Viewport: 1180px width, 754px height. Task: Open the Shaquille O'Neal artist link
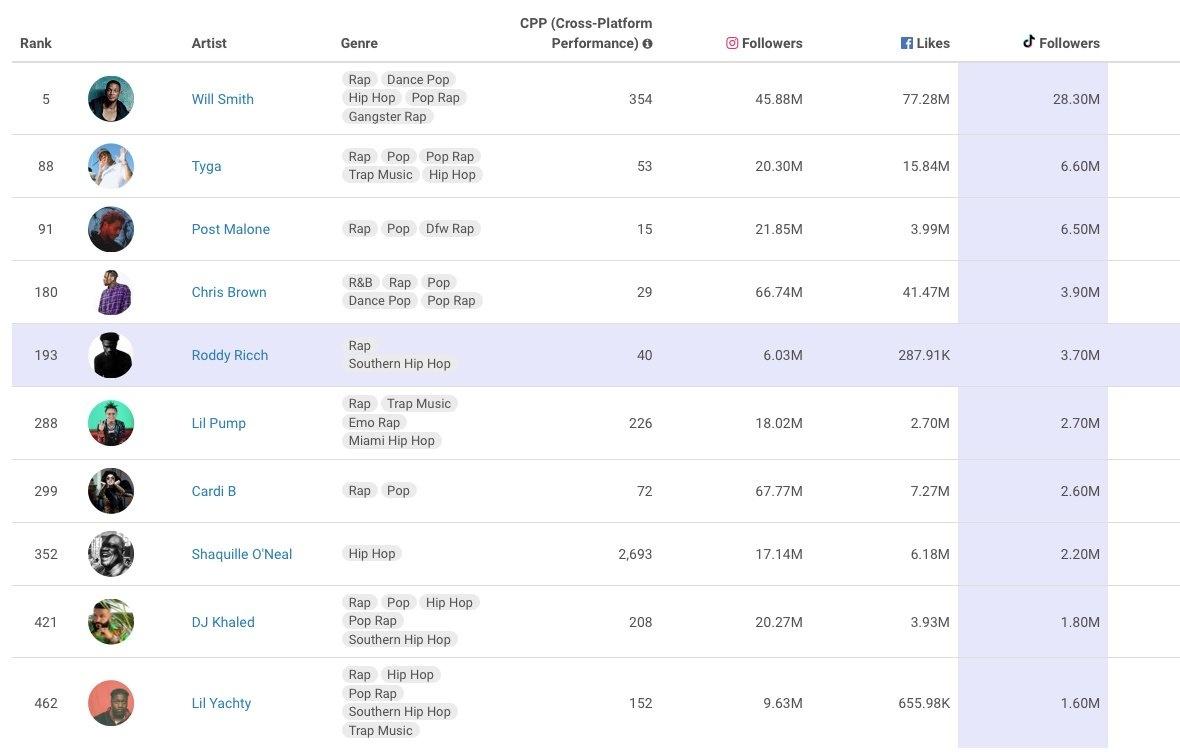pos(242,554)
